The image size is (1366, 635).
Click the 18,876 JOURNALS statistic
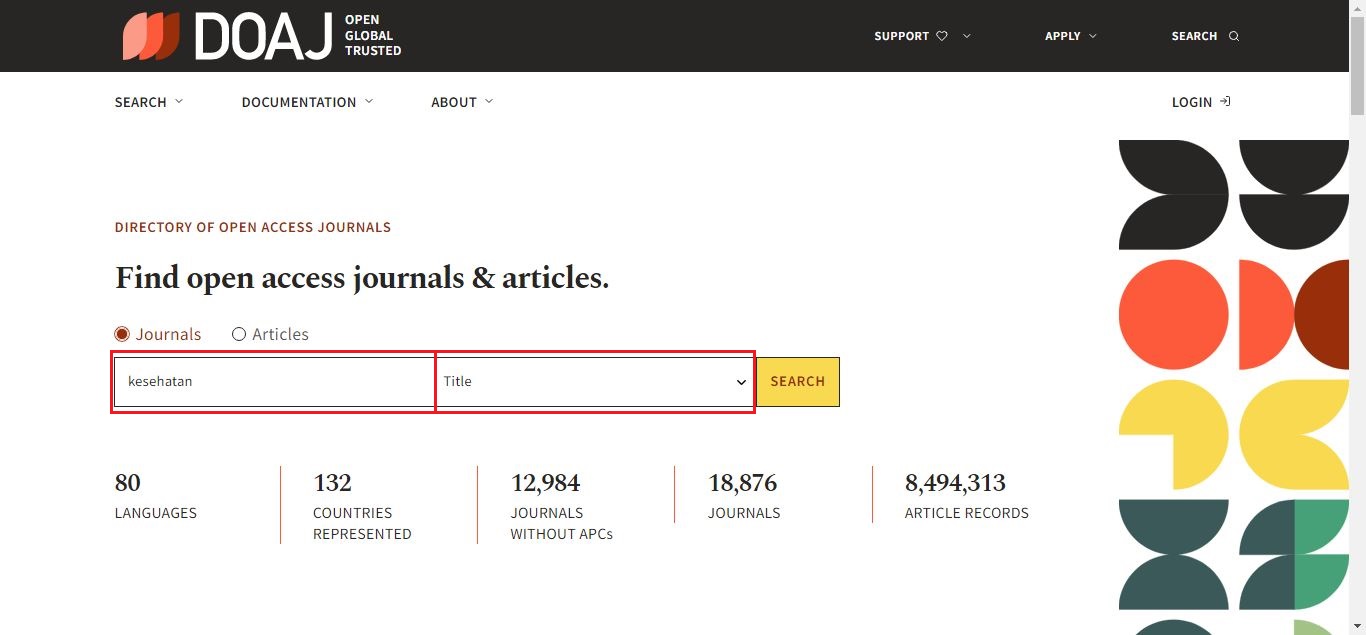(x=743, y=496)
